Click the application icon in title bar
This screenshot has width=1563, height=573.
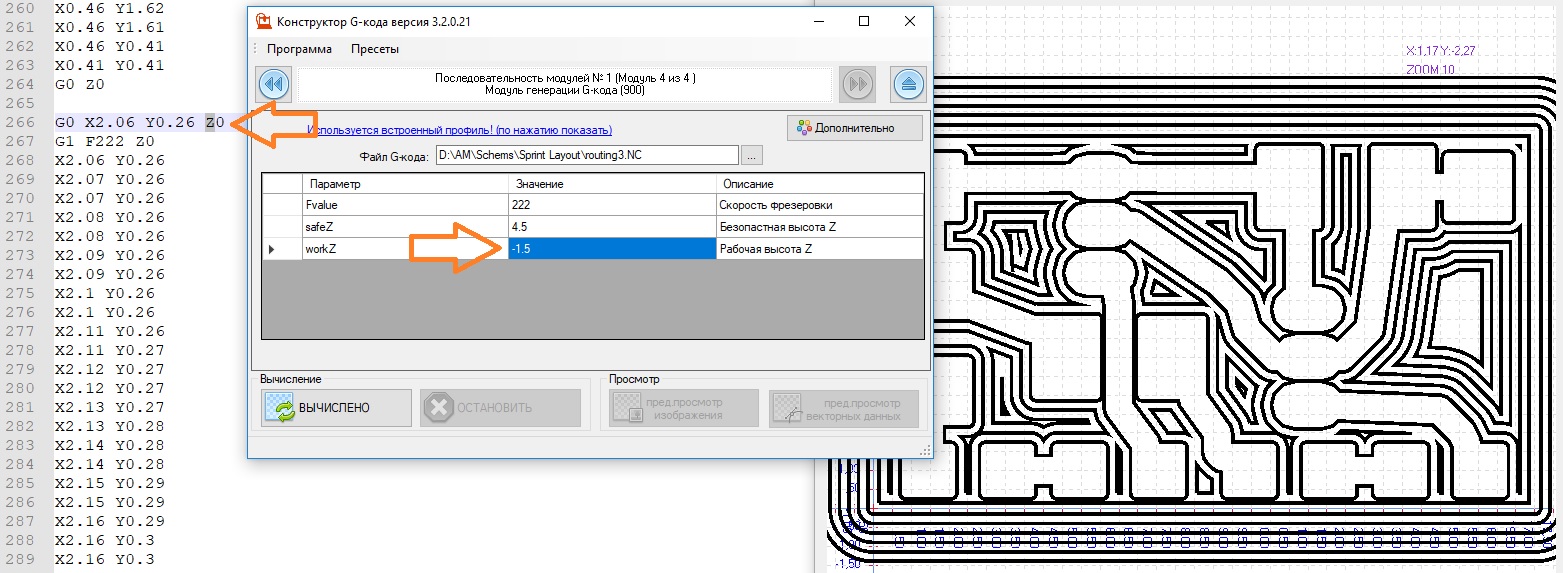click(x=264, y=21)
